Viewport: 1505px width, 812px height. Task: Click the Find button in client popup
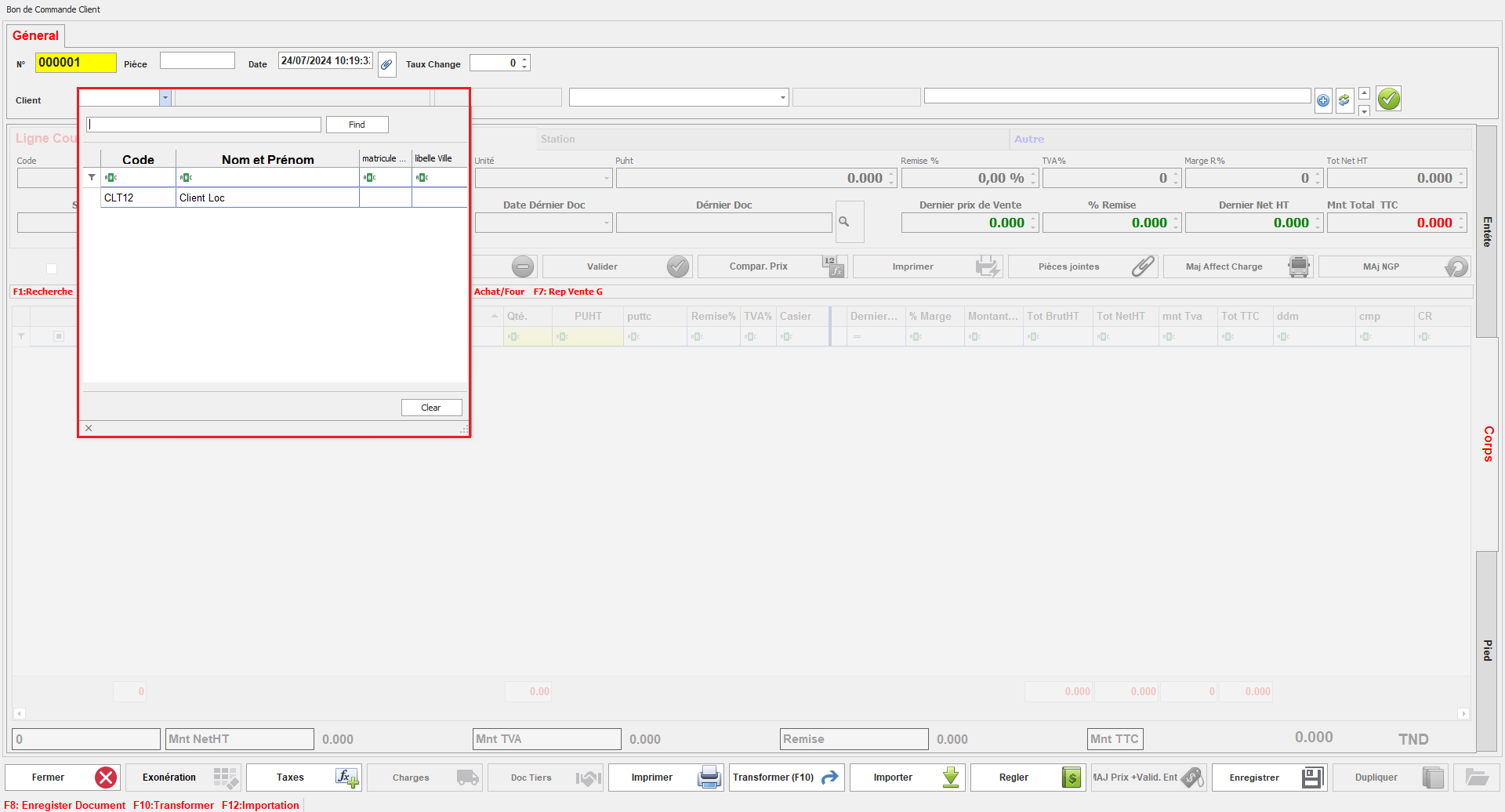(357, 125)
